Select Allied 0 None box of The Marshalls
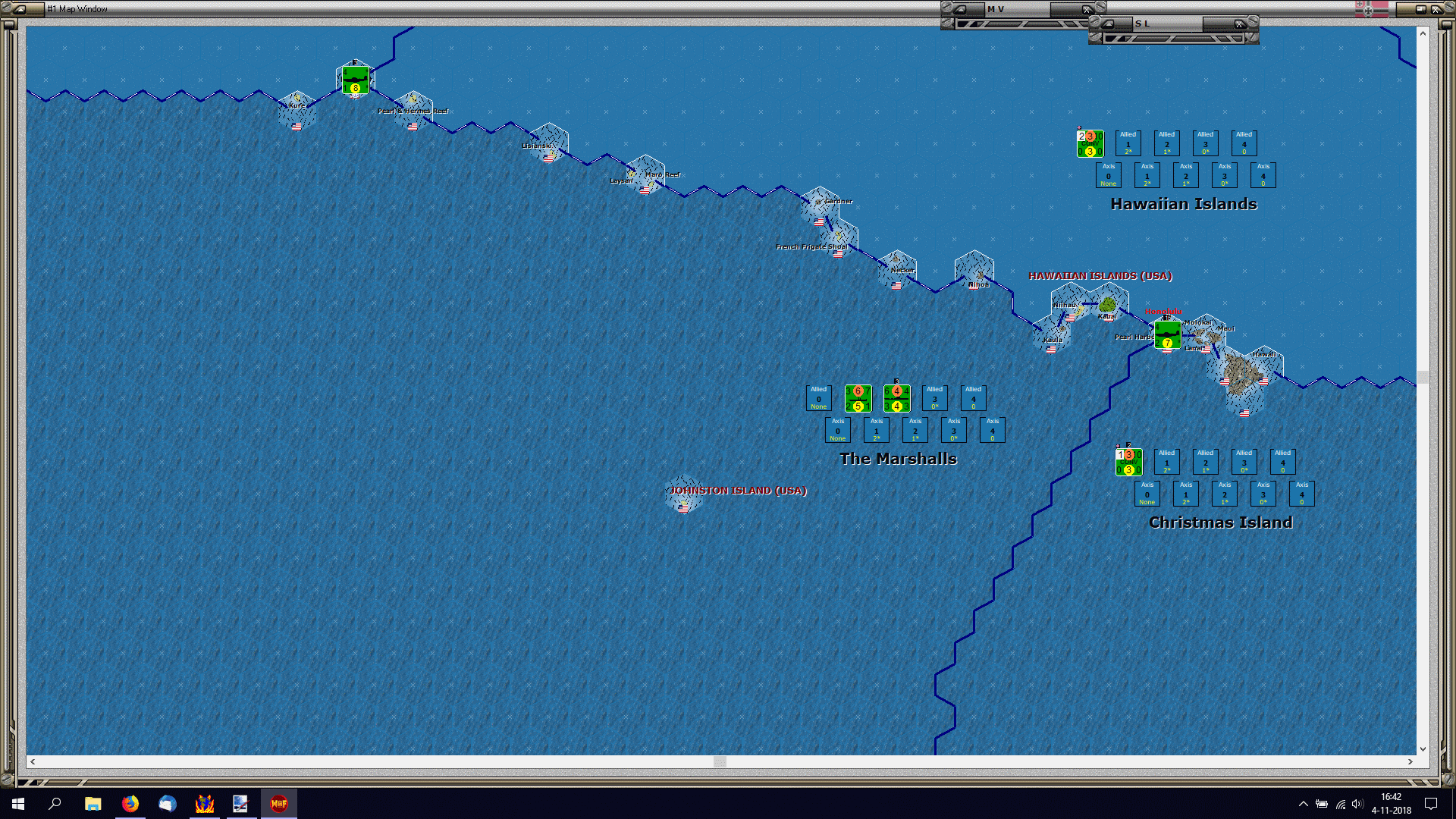The width and height of the screenshot is (1456, 819). click(818, 398)
